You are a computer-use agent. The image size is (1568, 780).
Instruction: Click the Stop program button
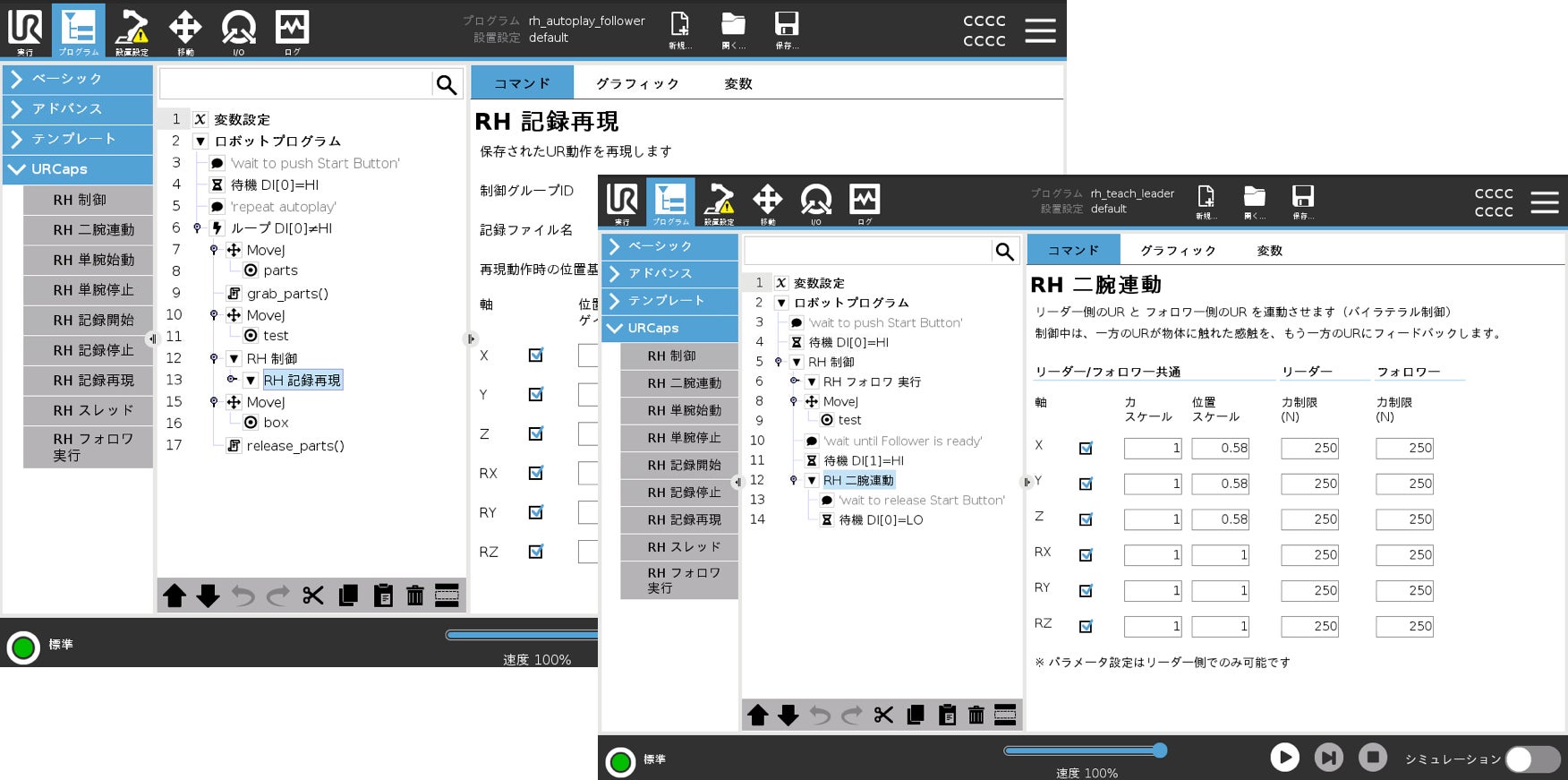[1372, 758]
